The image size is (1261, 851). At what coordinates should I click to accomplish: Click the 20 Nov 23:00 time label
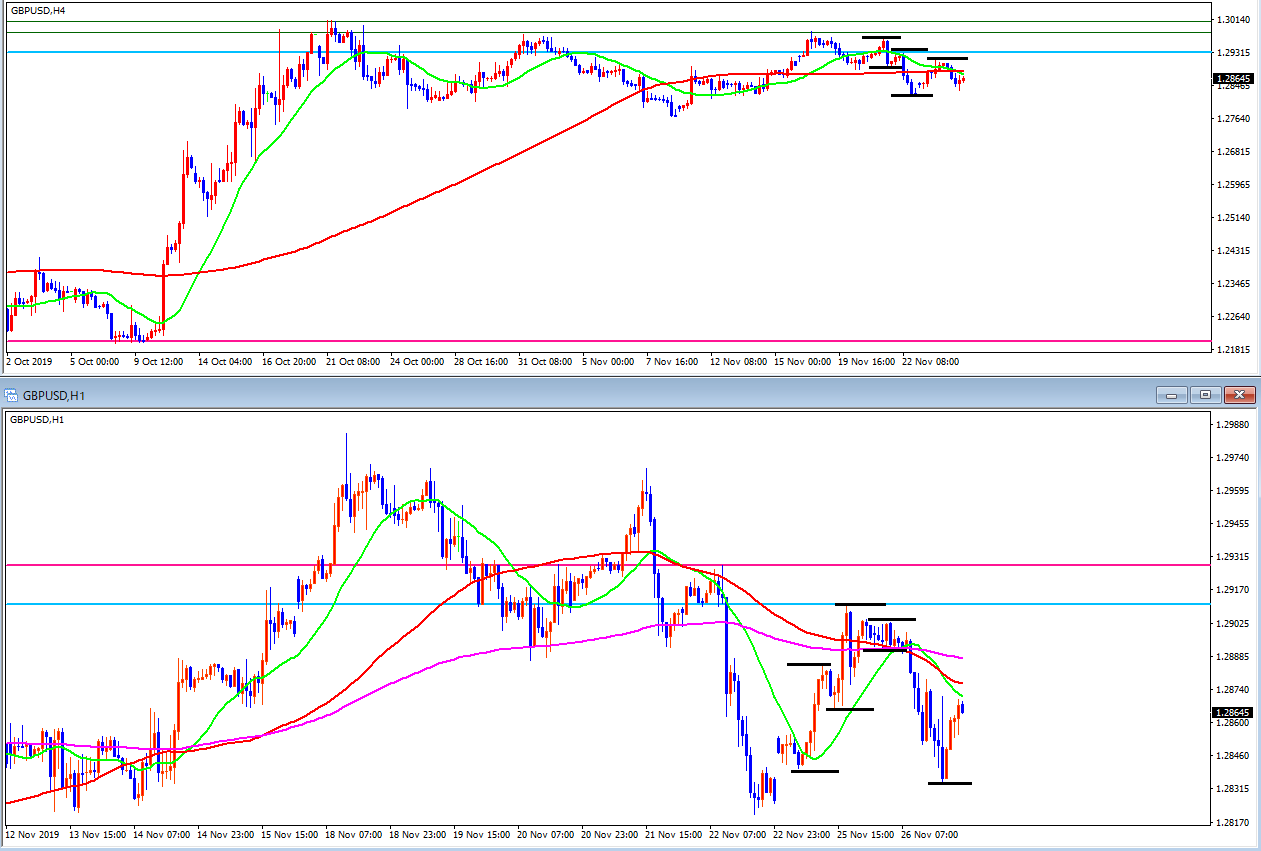tap(609, 832)
